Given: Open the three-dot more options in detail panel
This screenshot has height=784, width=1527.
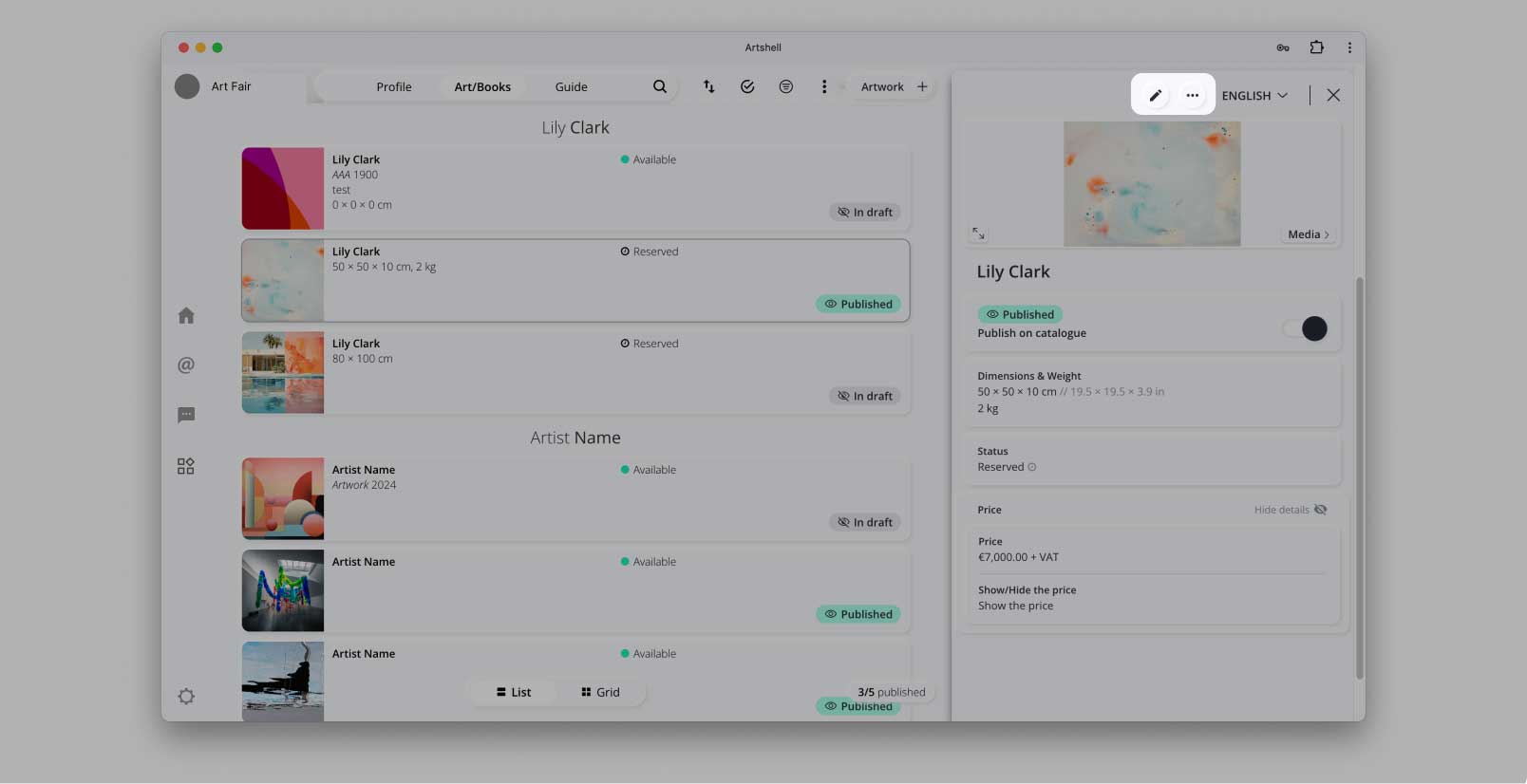Looking at the screenshot, I should pos(1192,95).
